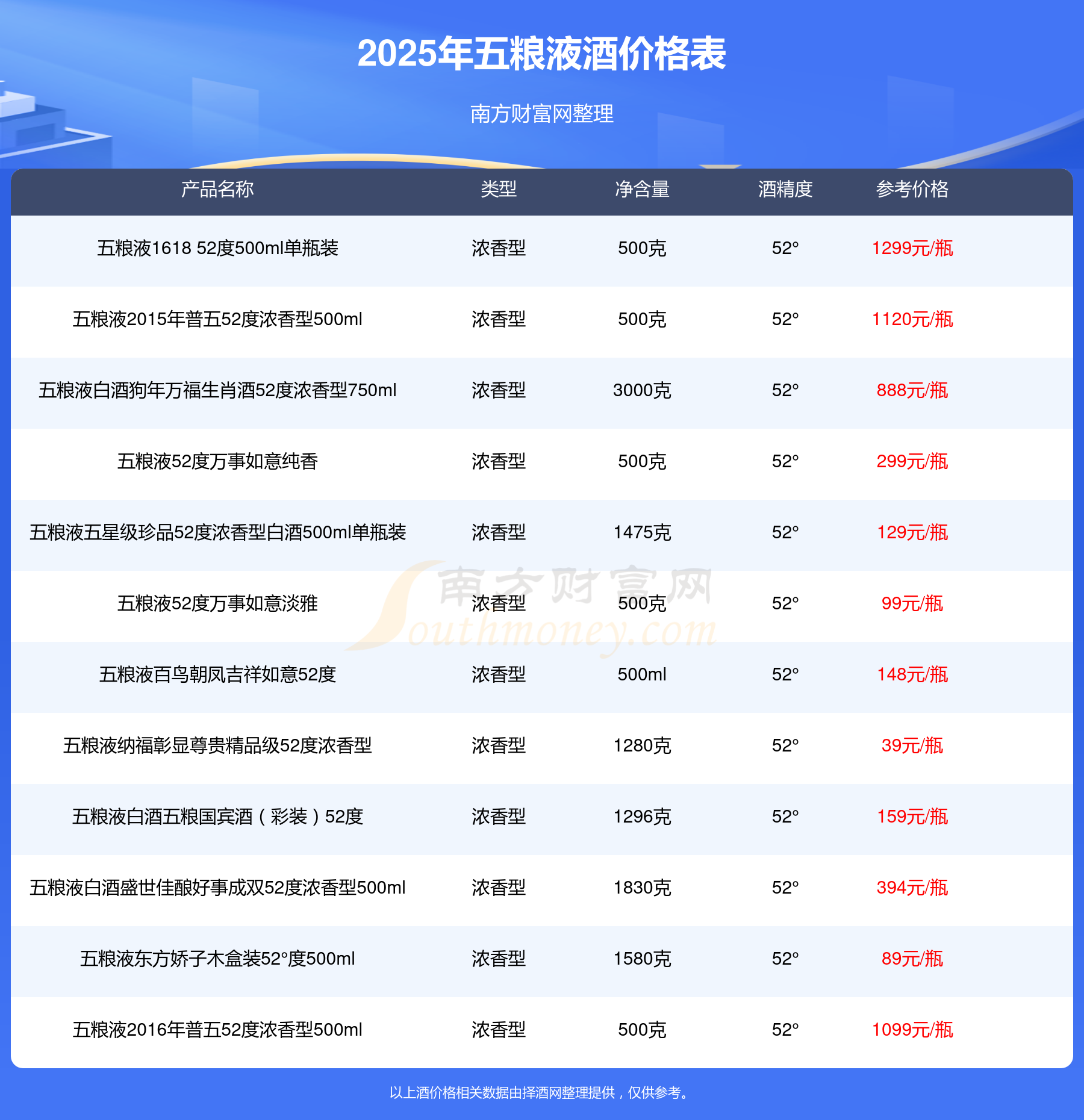Select 52° in the 盛世佳酿好事成双 row

785,888
